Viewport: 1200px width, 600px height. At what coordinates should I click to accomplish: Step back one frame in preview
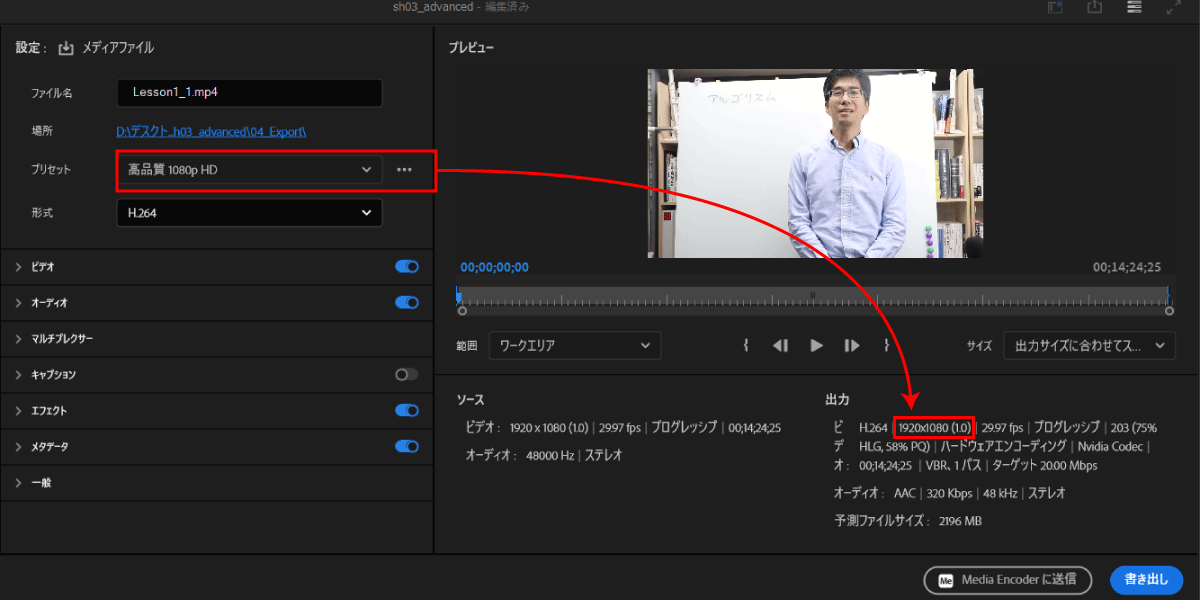pos(781,345)
